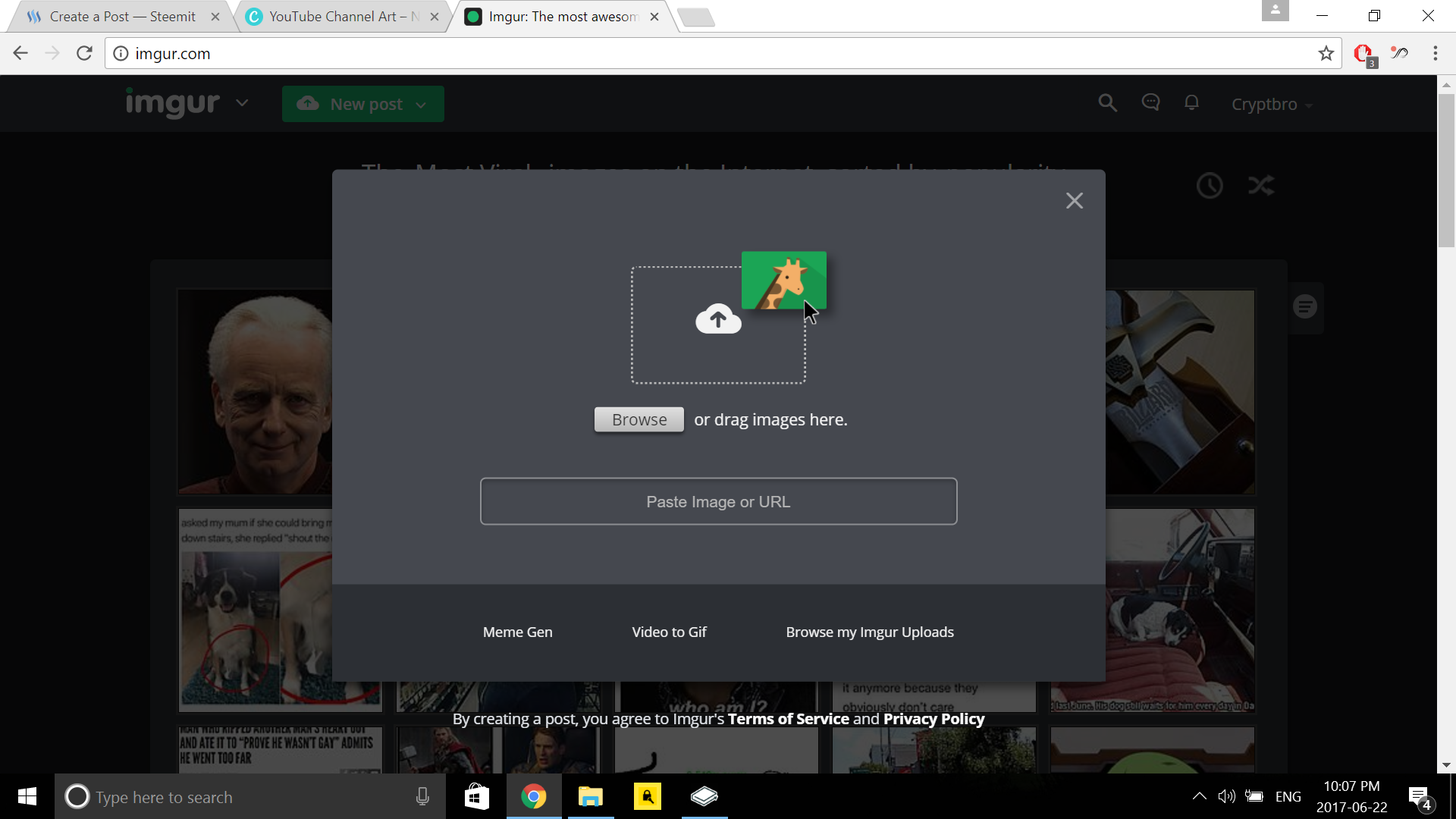The width and height of the screenshot is (1456, 819).
Task: Close the Steemit tab
Action: 215,17
